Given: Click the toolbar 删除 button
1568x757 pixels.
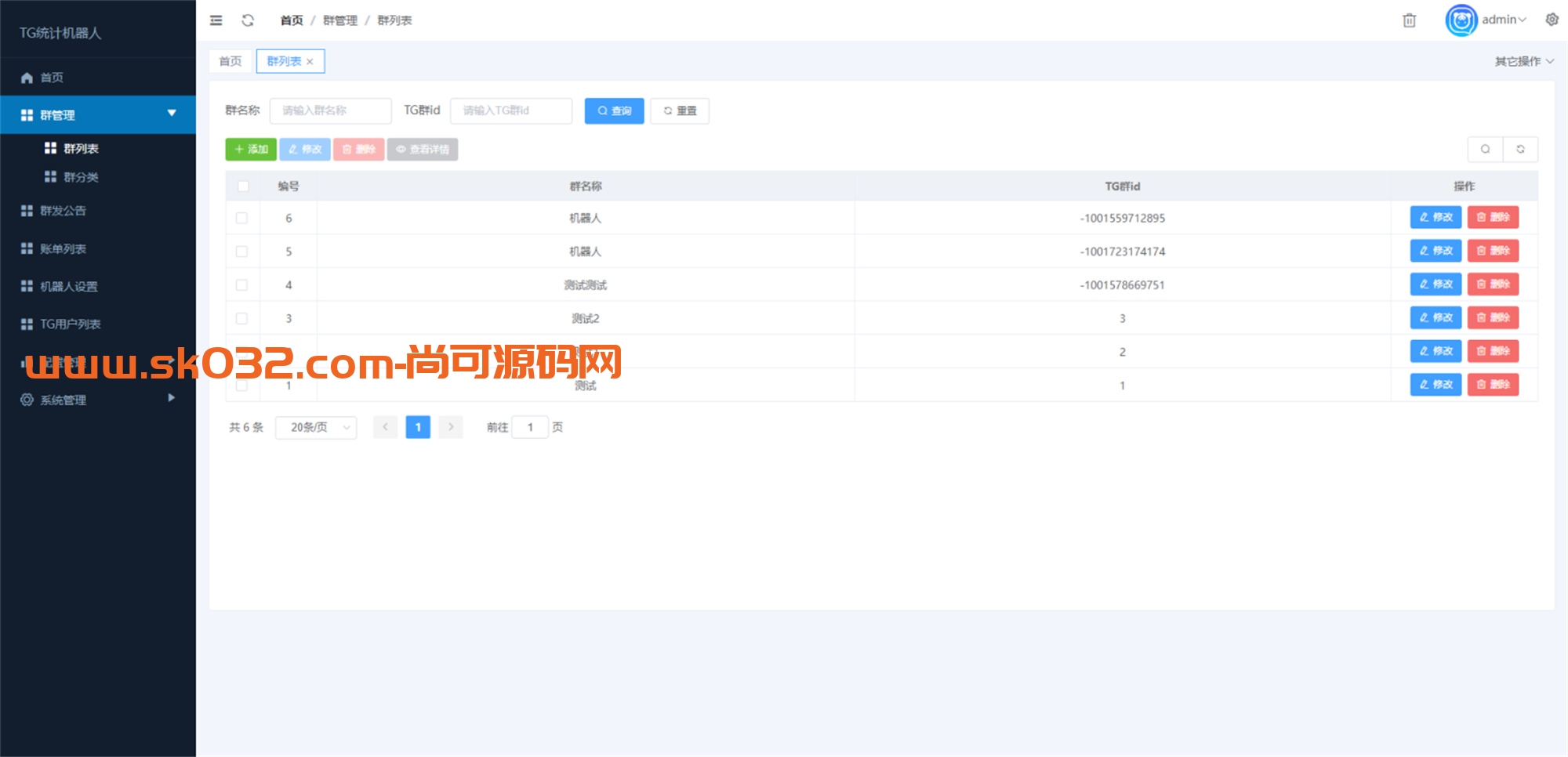Looking at the screenshot, I should tap(359, 149).
